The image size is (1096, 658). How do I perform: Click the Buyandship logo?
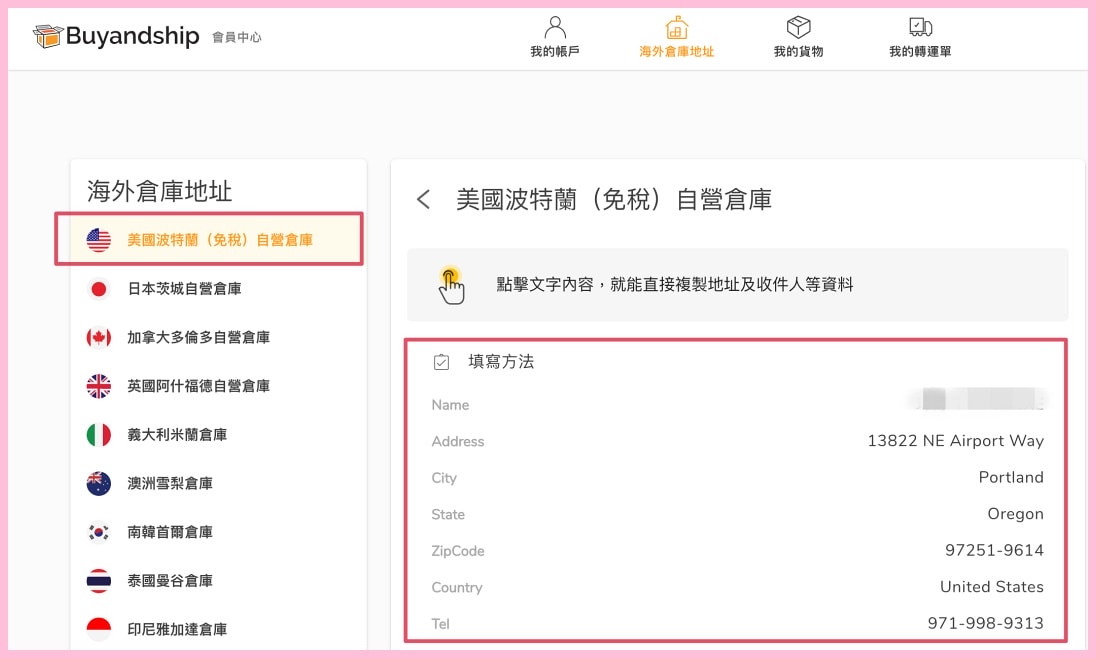coord(116,37)
